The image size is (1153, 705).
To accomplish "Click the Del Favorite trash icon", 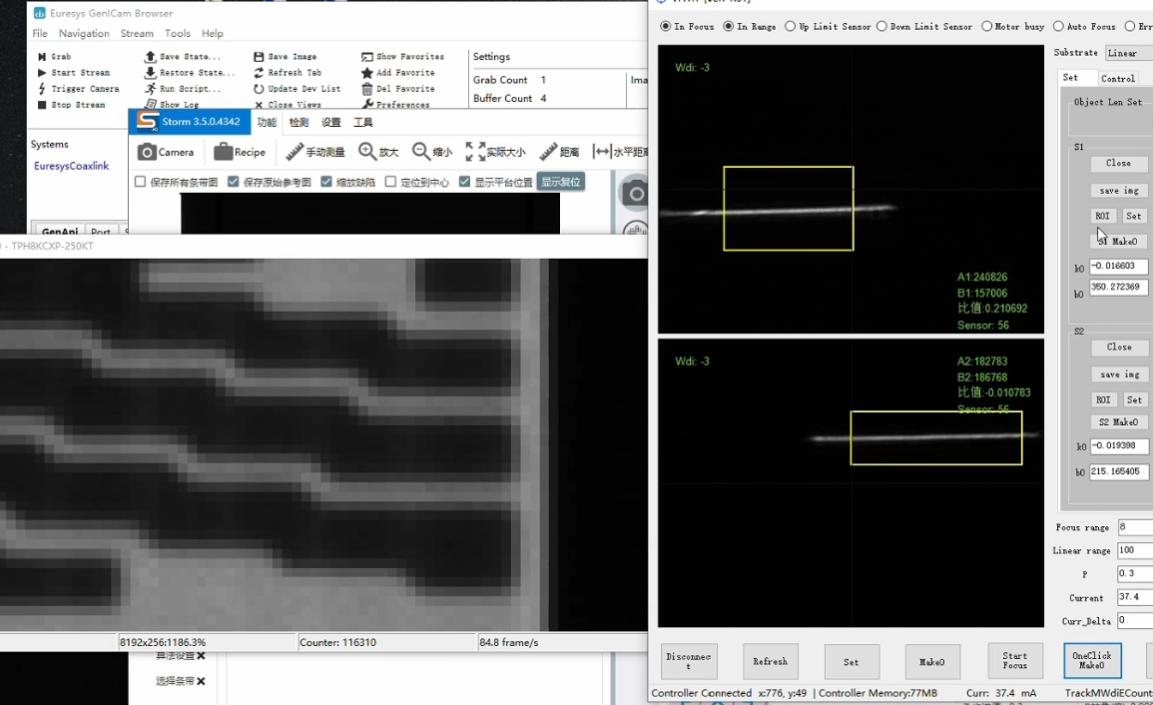I will pos(367,89).
